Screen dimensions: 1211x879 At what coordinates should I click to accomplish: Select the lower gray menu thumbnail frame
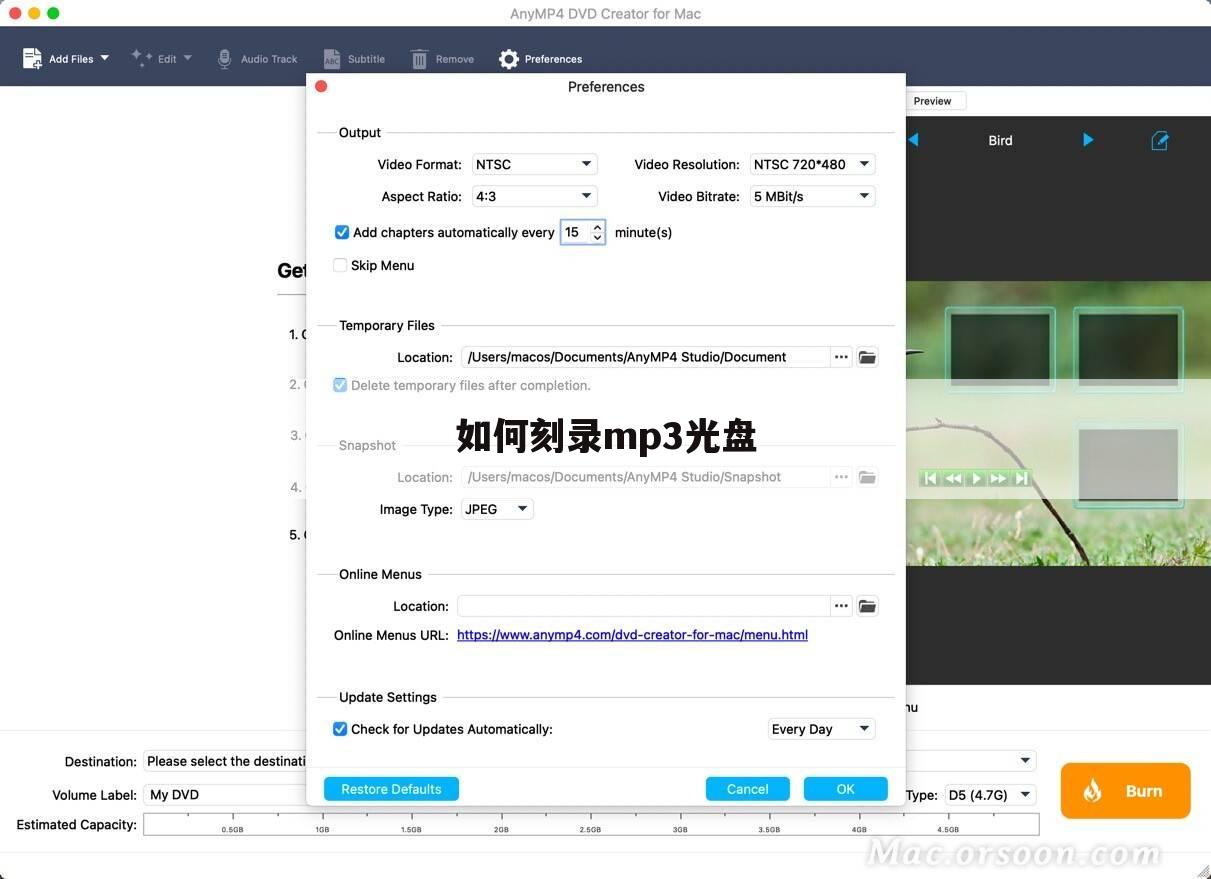(1128, 464)
